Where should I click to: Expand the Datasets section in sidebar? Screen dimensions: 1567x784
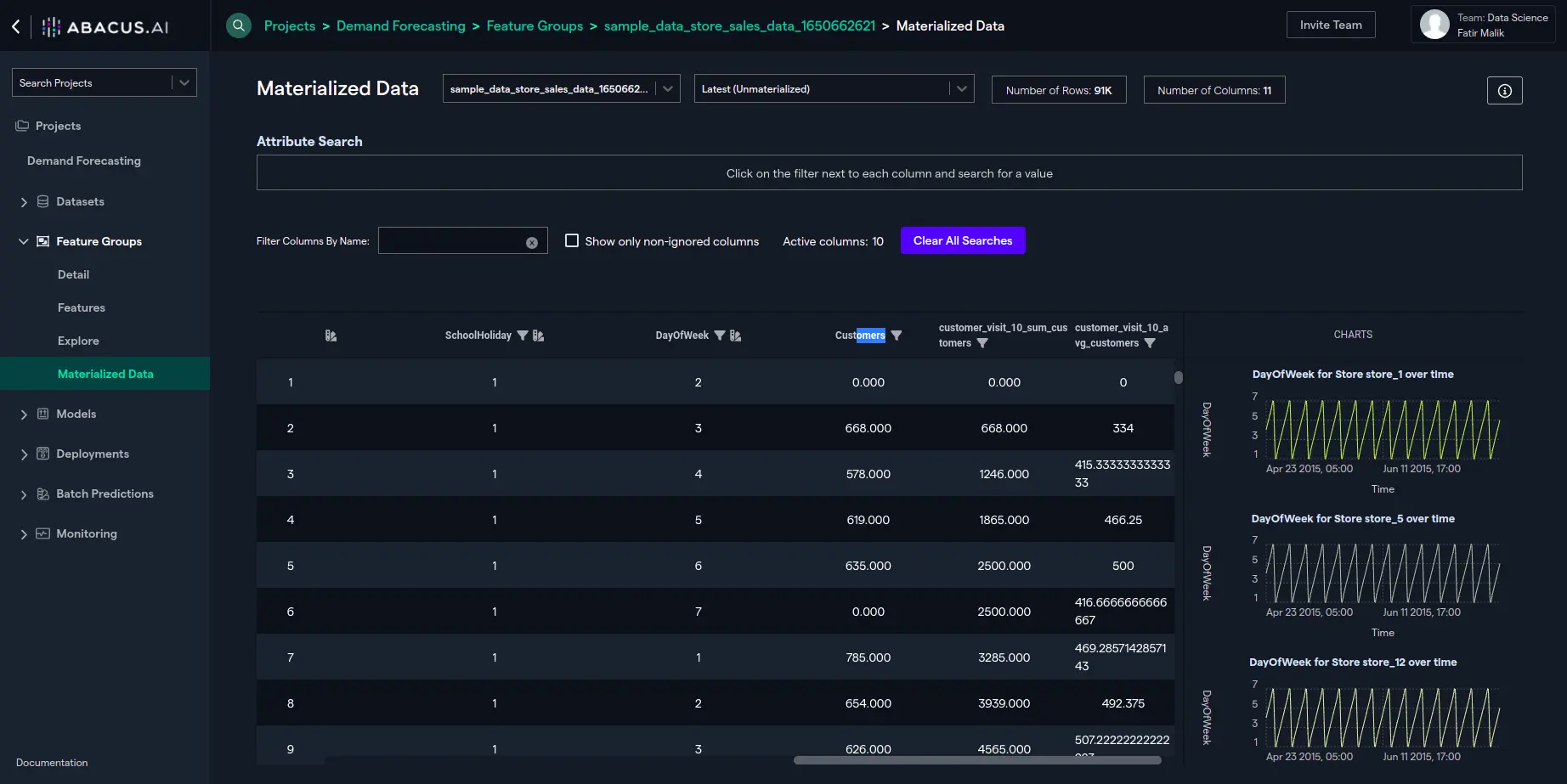pyautogui.click(x=23, y=201)
